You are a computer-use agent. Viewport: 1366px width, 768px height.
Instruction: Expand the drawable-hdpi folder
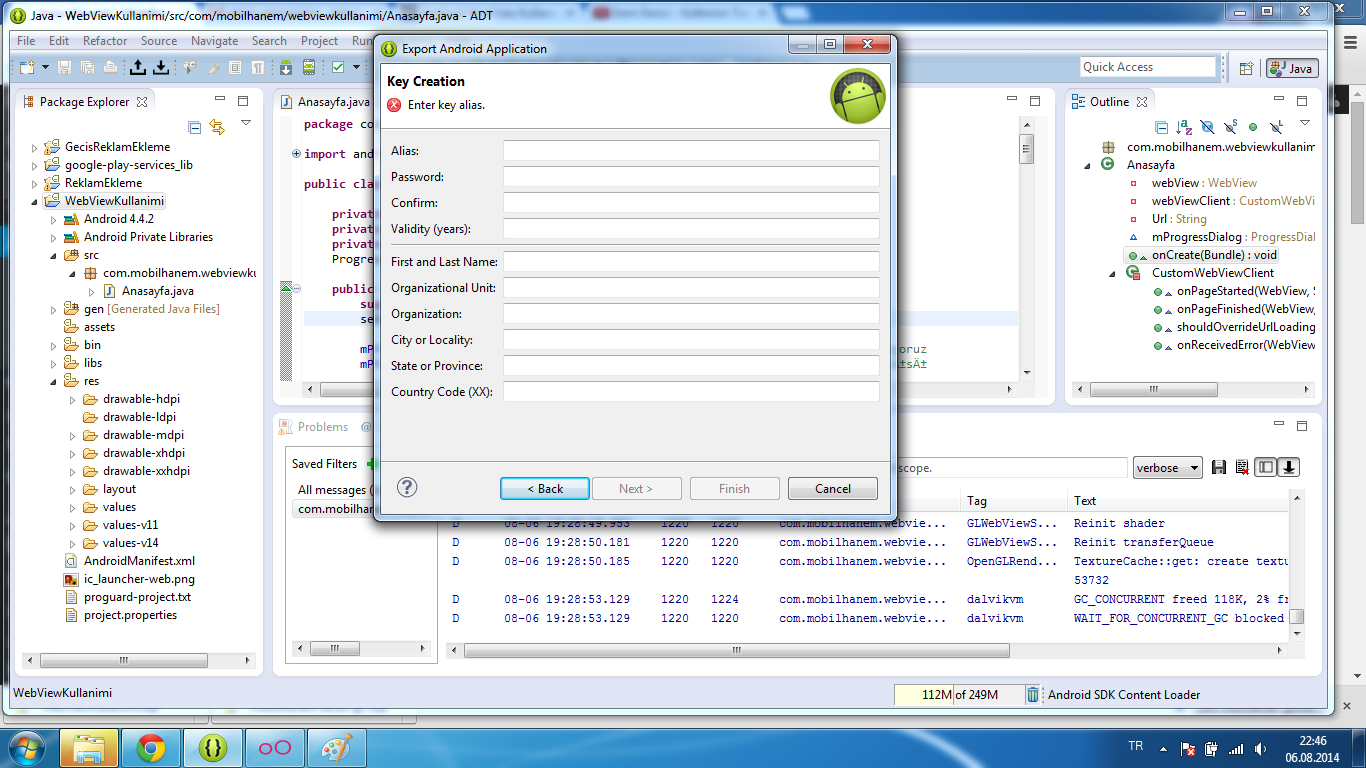click(73, 399)
